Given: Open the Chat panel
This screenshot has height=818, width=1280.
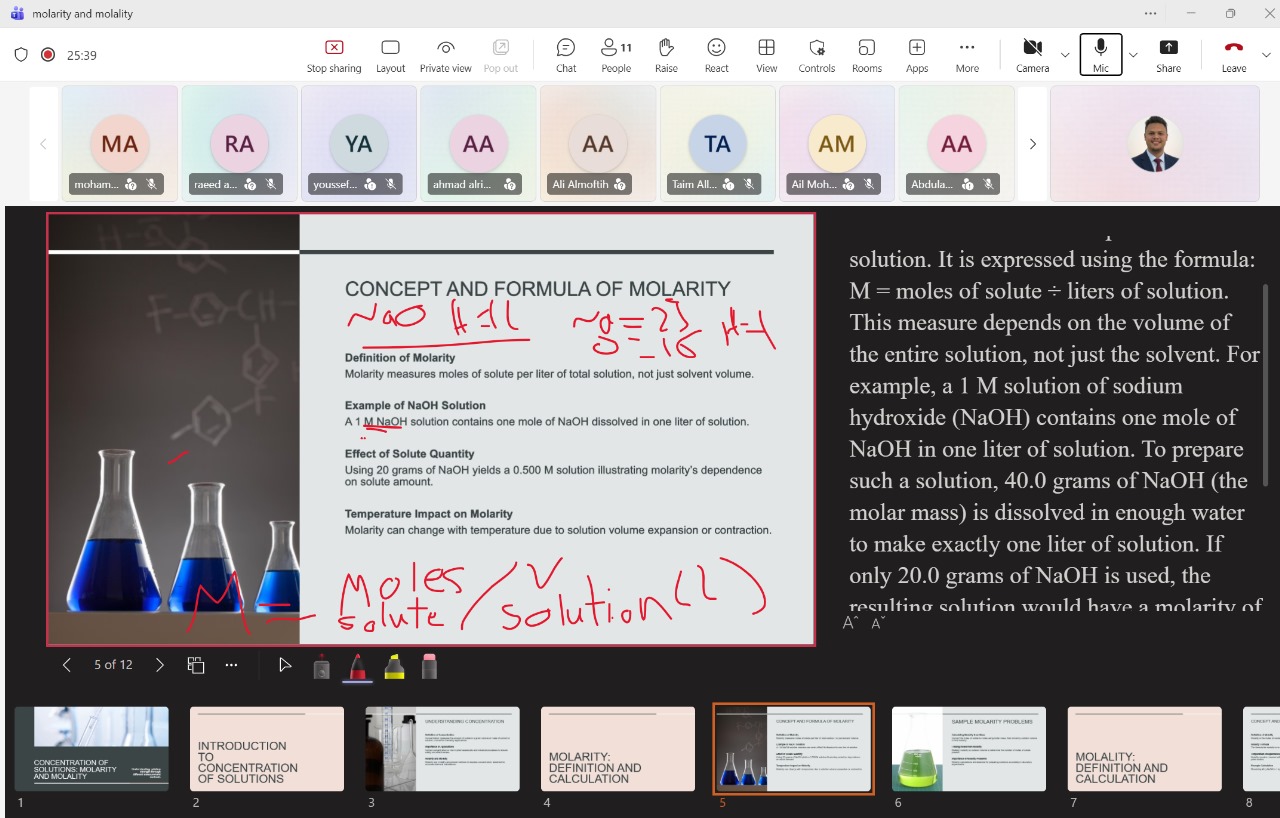Looking at the screenshot, I should [x=566, y=55].
